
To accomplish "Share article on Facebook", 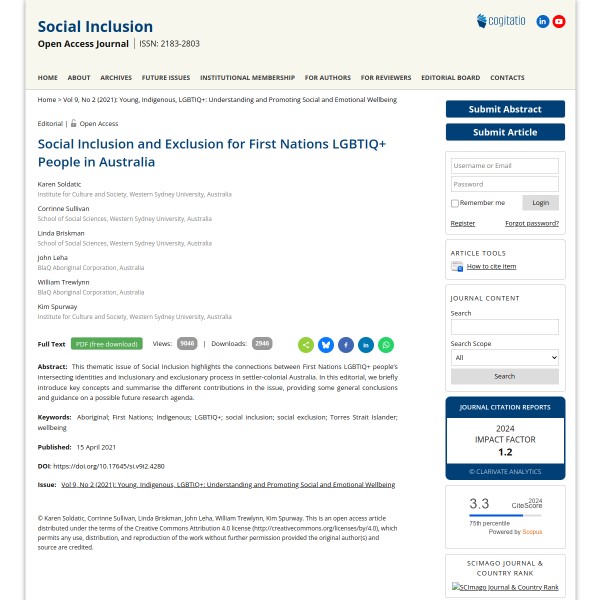I will coord(346,345).
